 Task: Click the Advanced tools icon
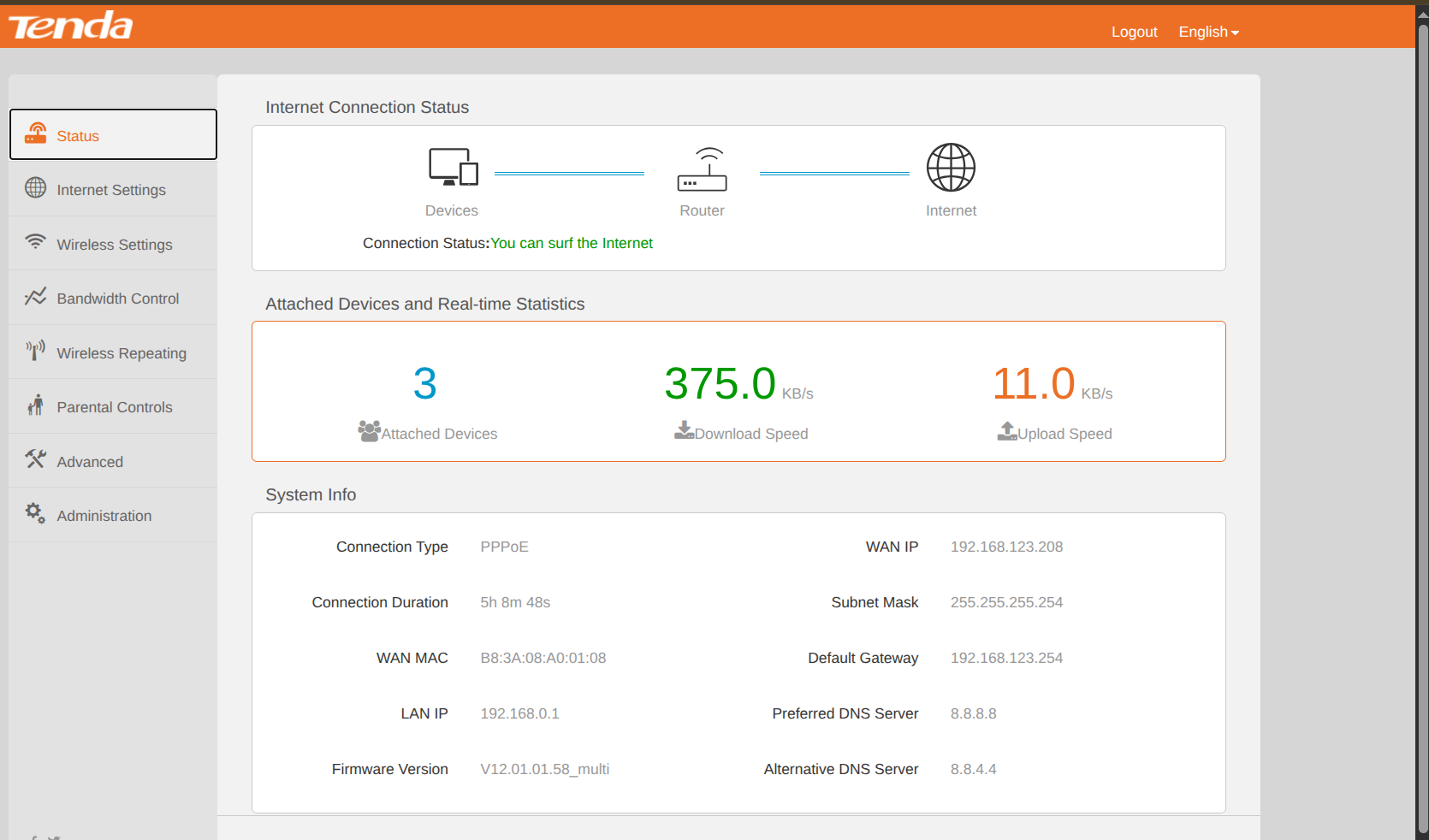(x=36, y=458)
